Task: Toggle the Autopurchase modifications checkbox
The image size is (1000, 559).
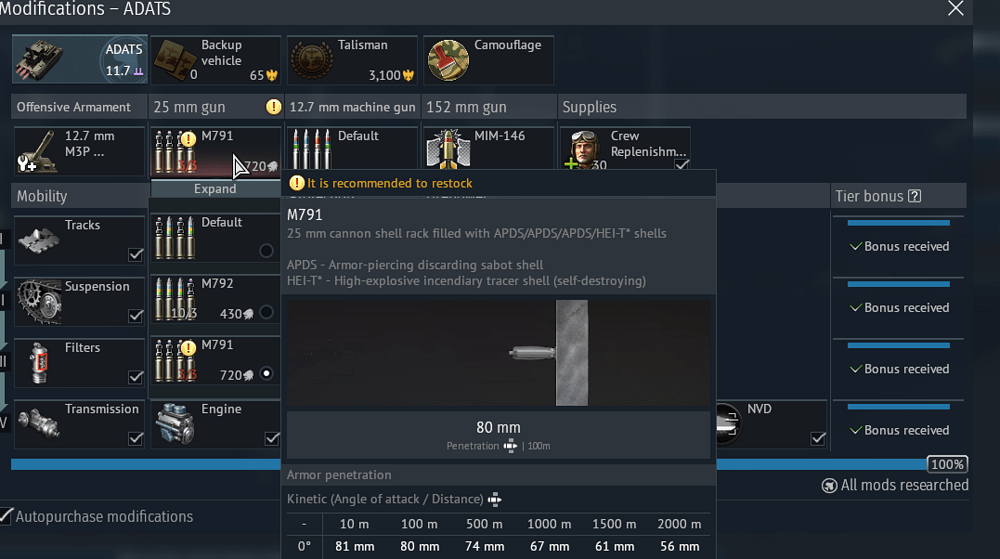Action: pos(8,516)
